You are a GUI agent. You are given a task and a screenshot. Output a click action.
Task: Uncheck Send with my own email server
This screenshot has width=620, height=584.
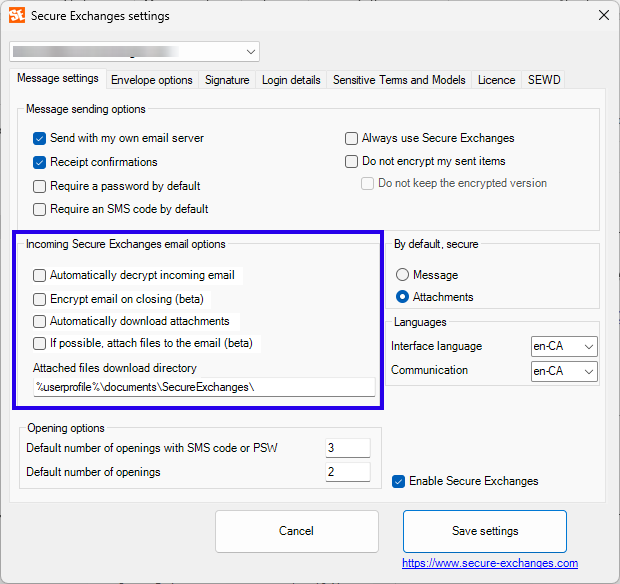[39, 138]
